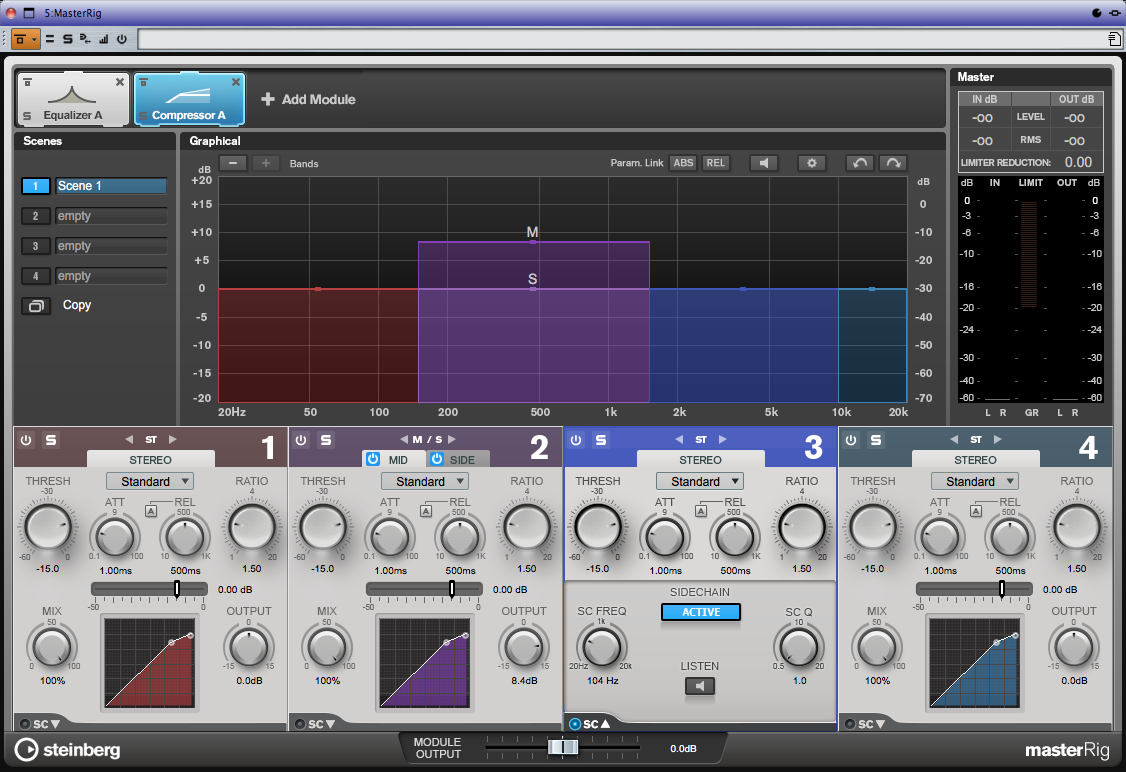Toggle power on compressor band 1

pos(26,439)
